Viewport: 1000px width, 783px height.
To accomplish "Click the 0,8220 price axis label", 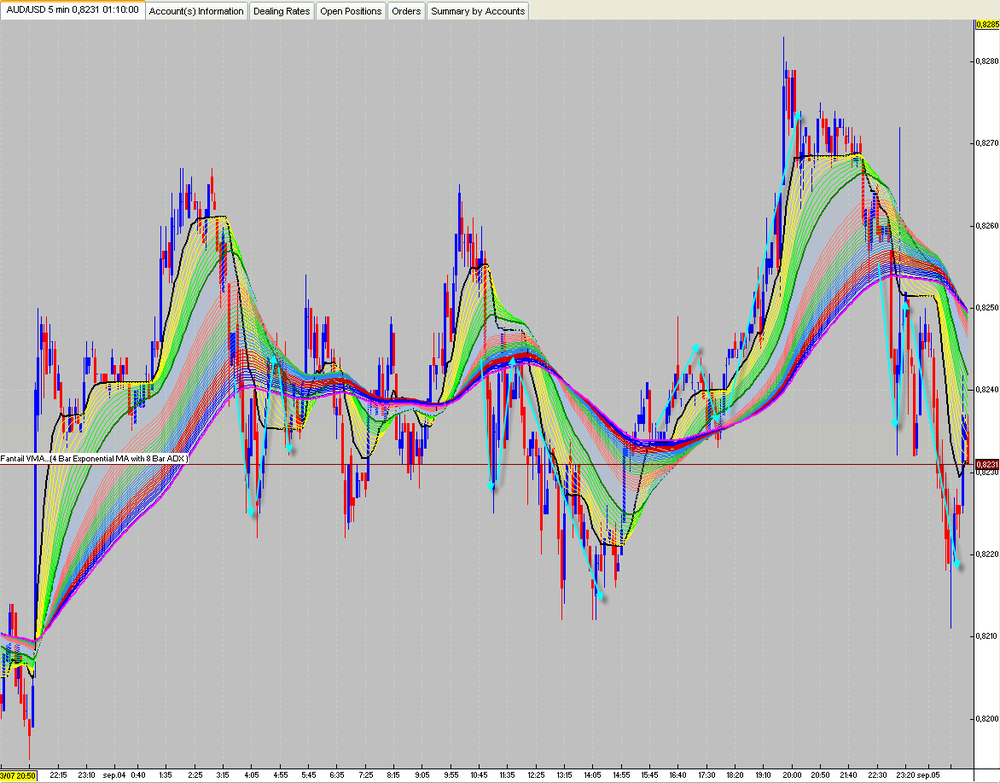I will point(986,554).
